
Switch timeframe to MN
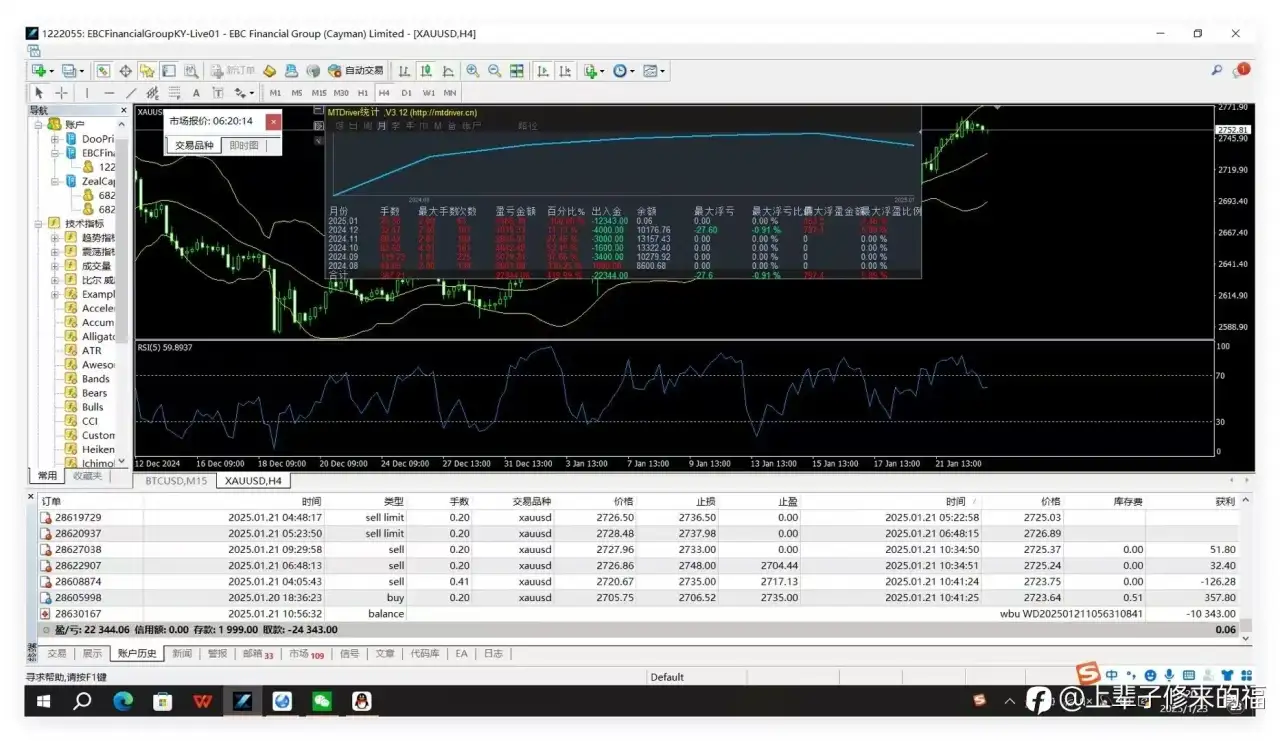(449, 93)
